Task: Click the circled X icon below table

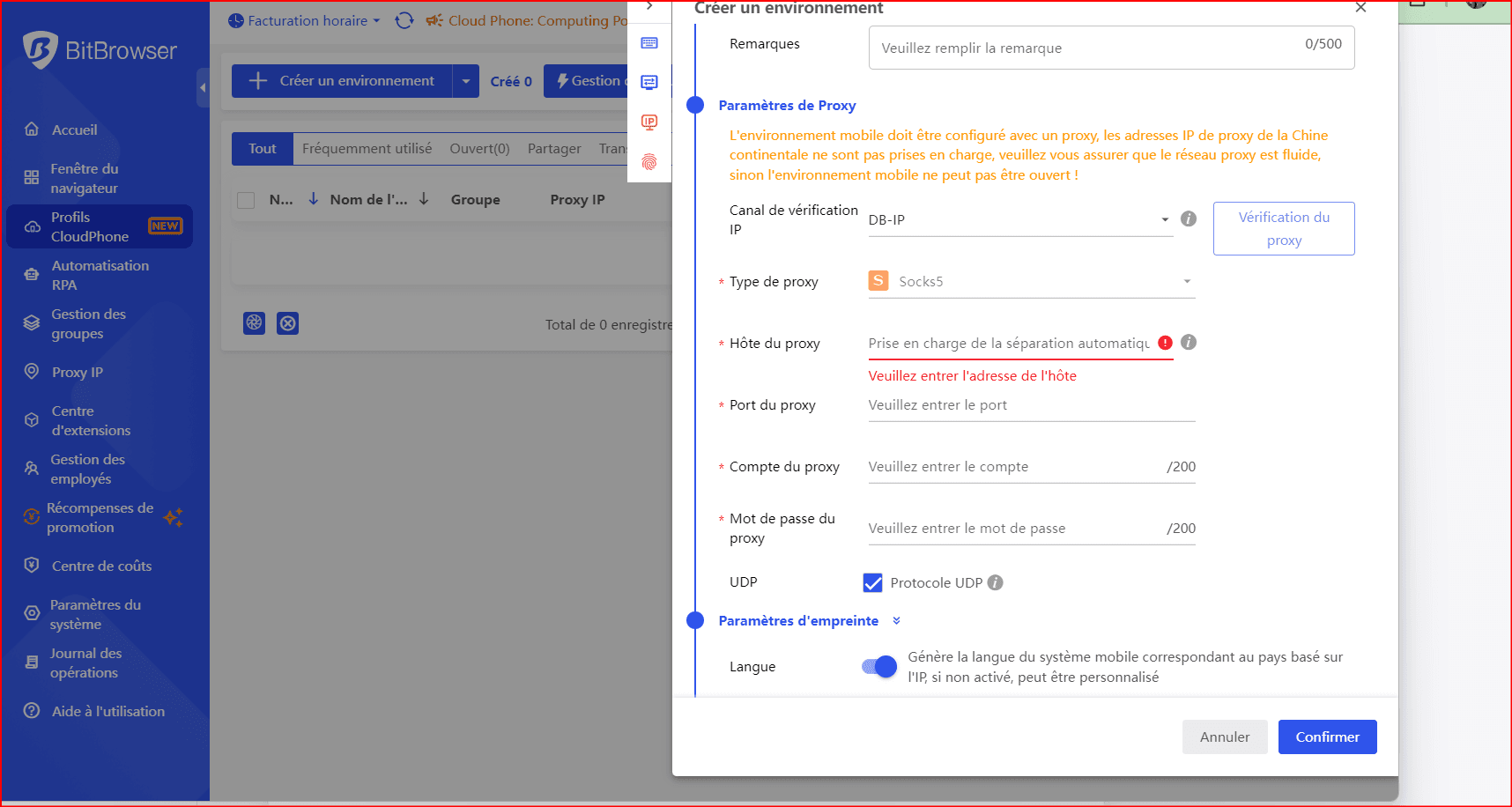Action: coord(287,323)
